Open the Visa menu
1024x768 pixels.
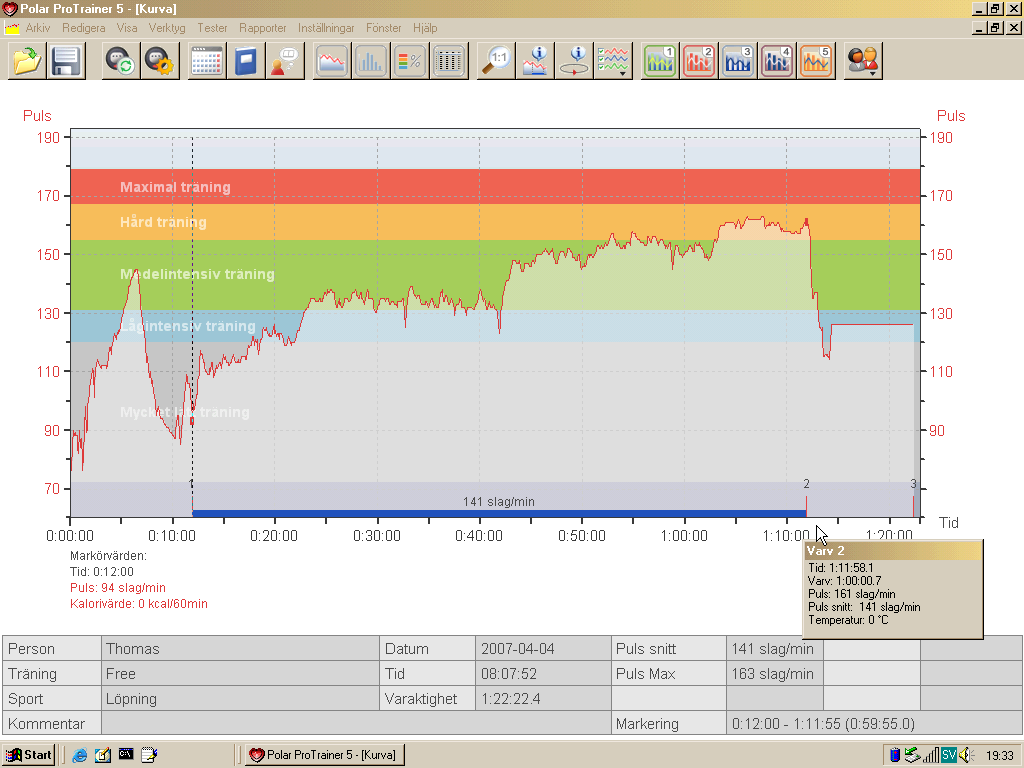tap(127, 28)
